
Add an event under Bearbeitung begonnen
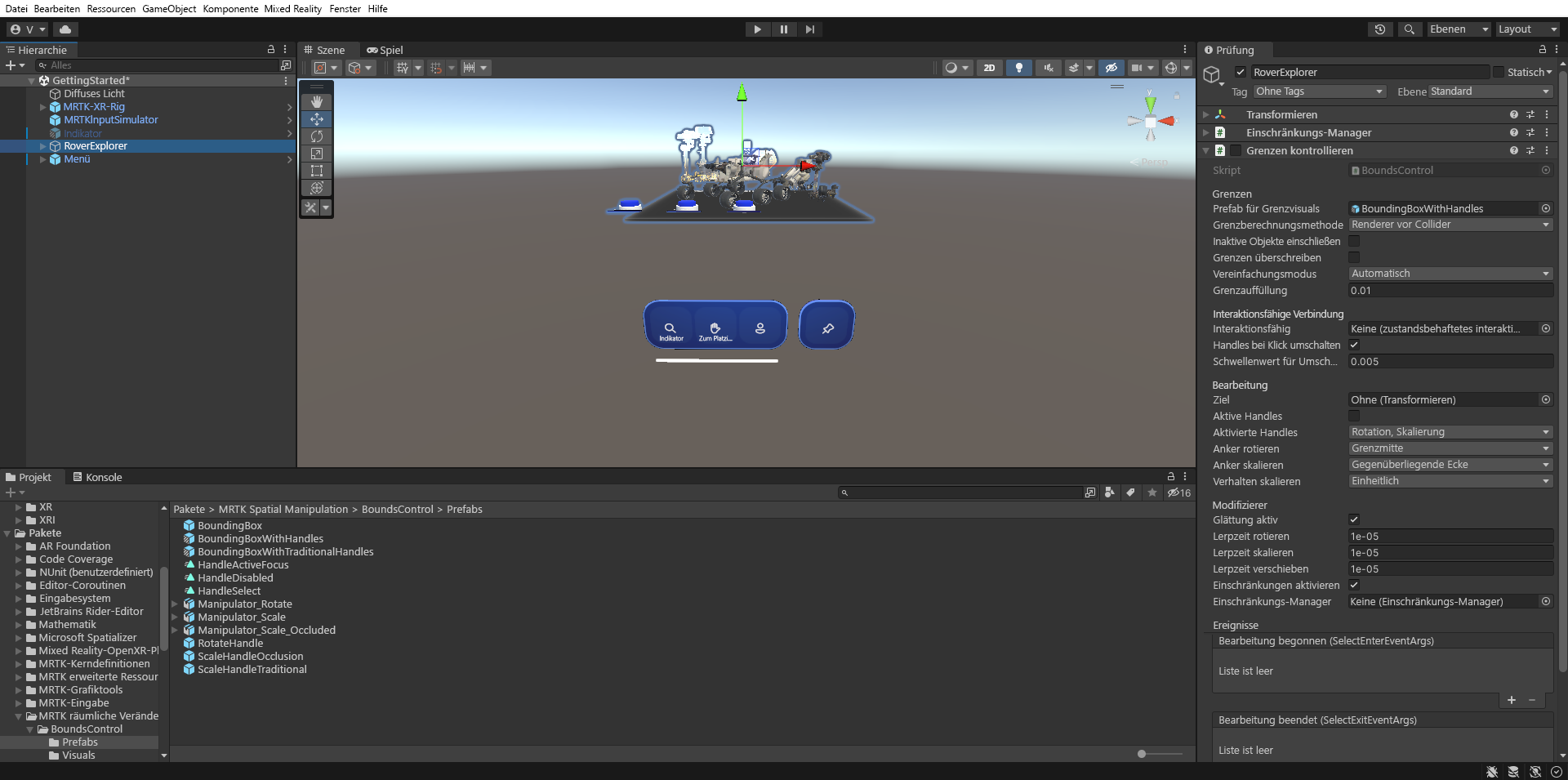(1512, 700)
